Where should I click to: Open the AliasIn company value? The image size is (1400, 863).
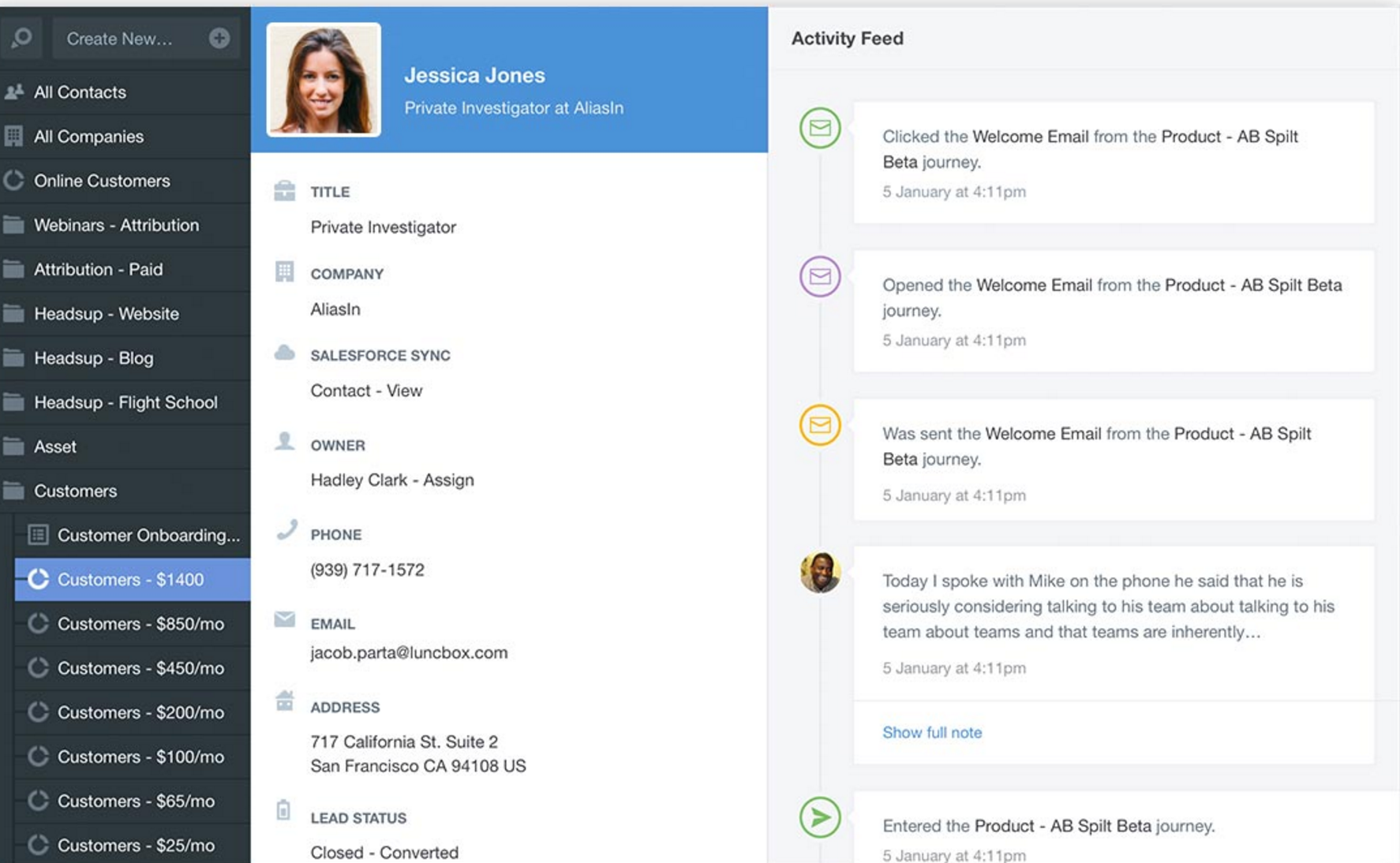click(335, 309)
